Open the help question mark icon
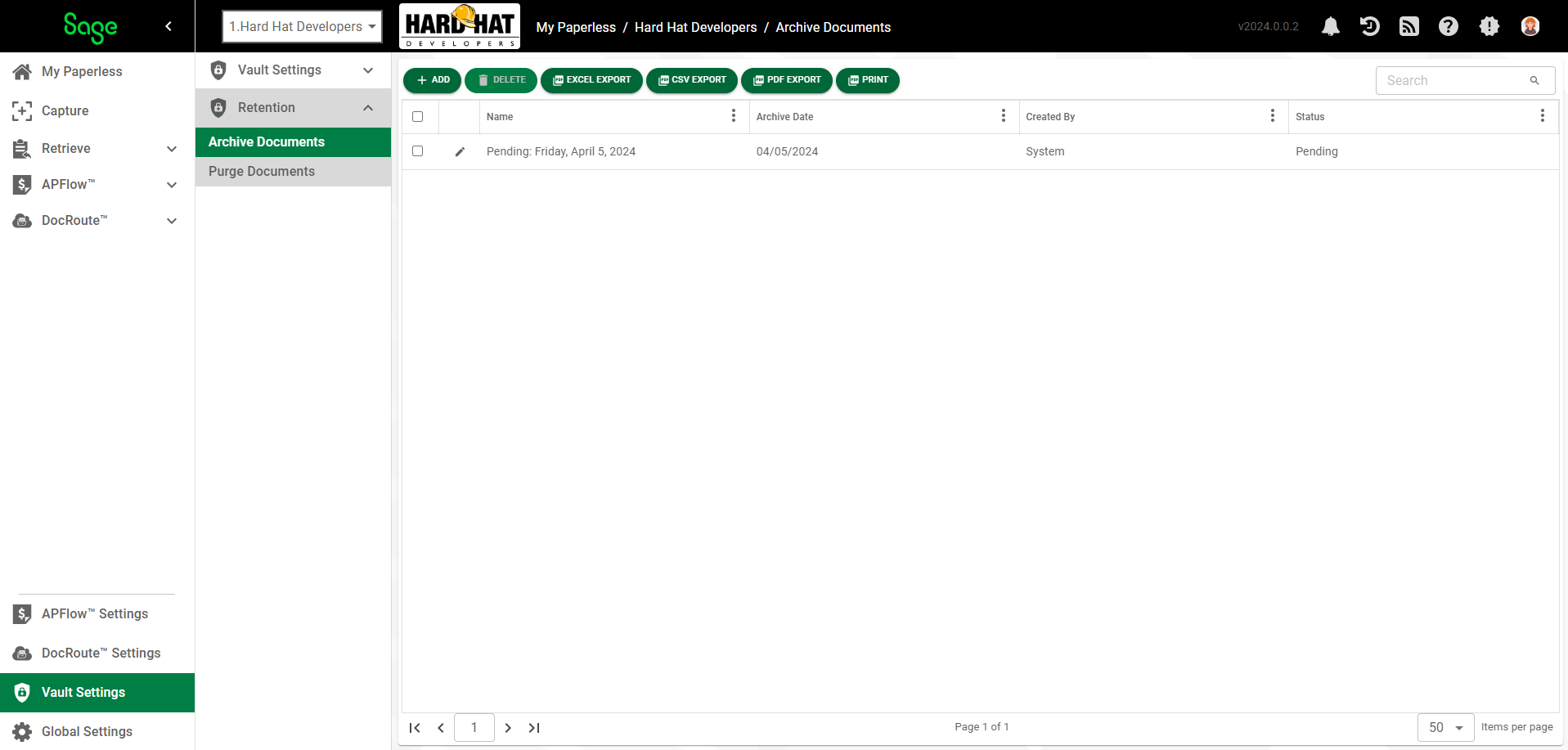 coord(1449,26)
